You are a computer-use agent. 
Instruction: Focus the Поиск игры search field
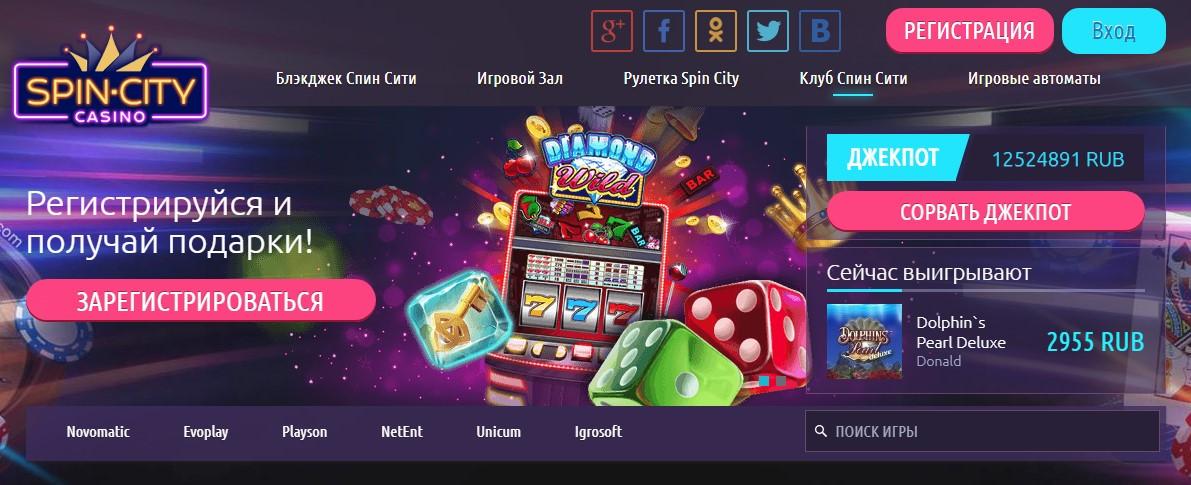click(x=982, y=432)
